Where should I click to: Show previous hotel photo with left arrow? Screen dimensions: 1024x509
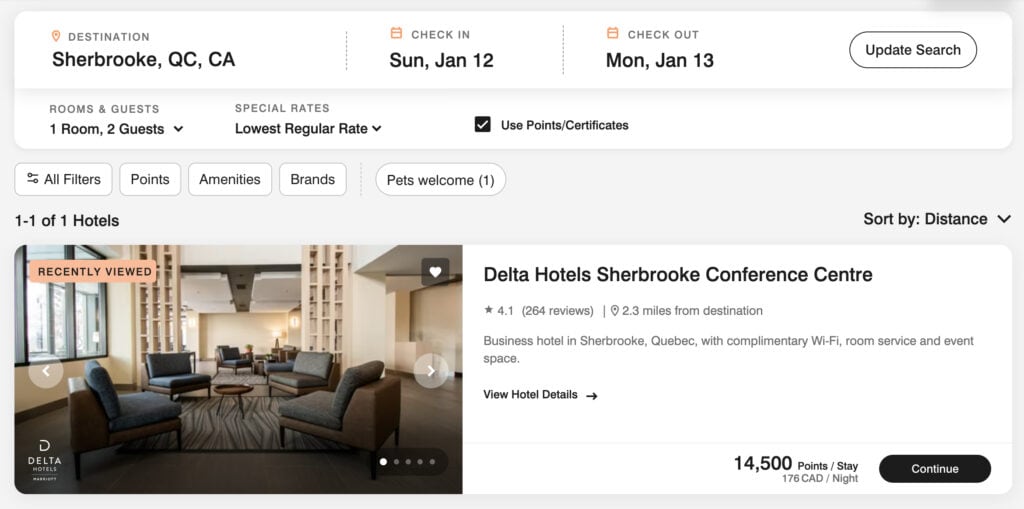pos(46,371)
